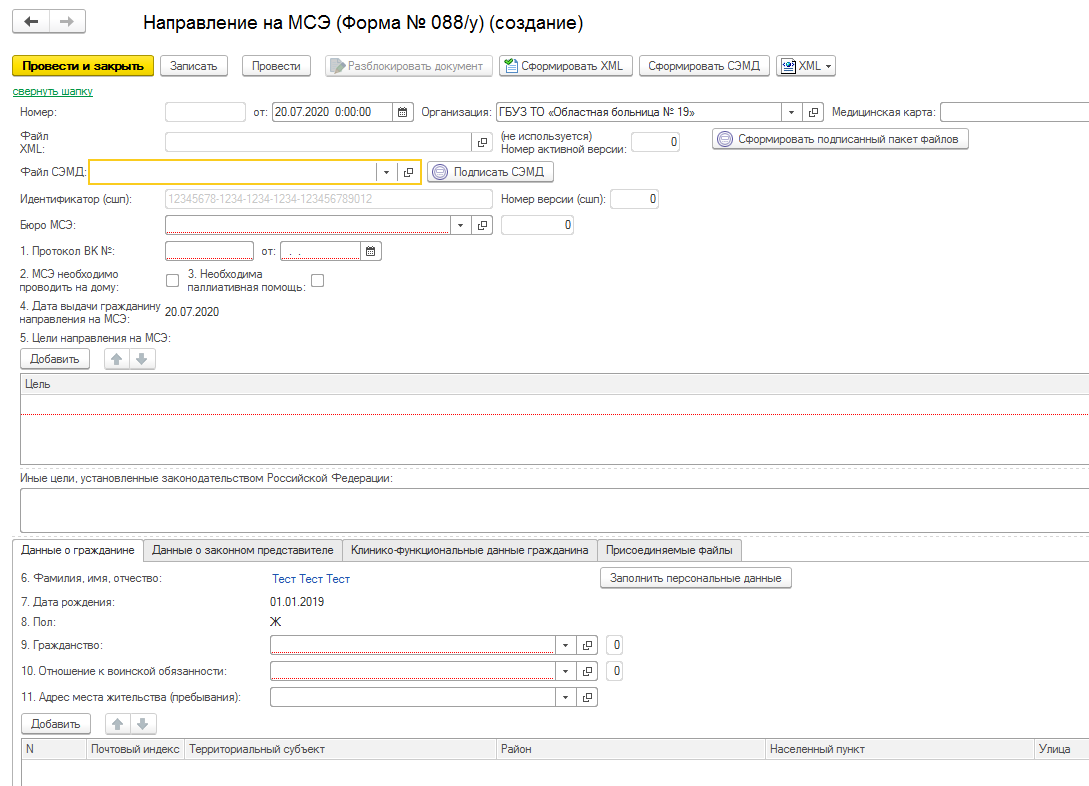Click the forward navigation arrow
The width and height of the screenshot is (1089, 786).
point(67,22)
